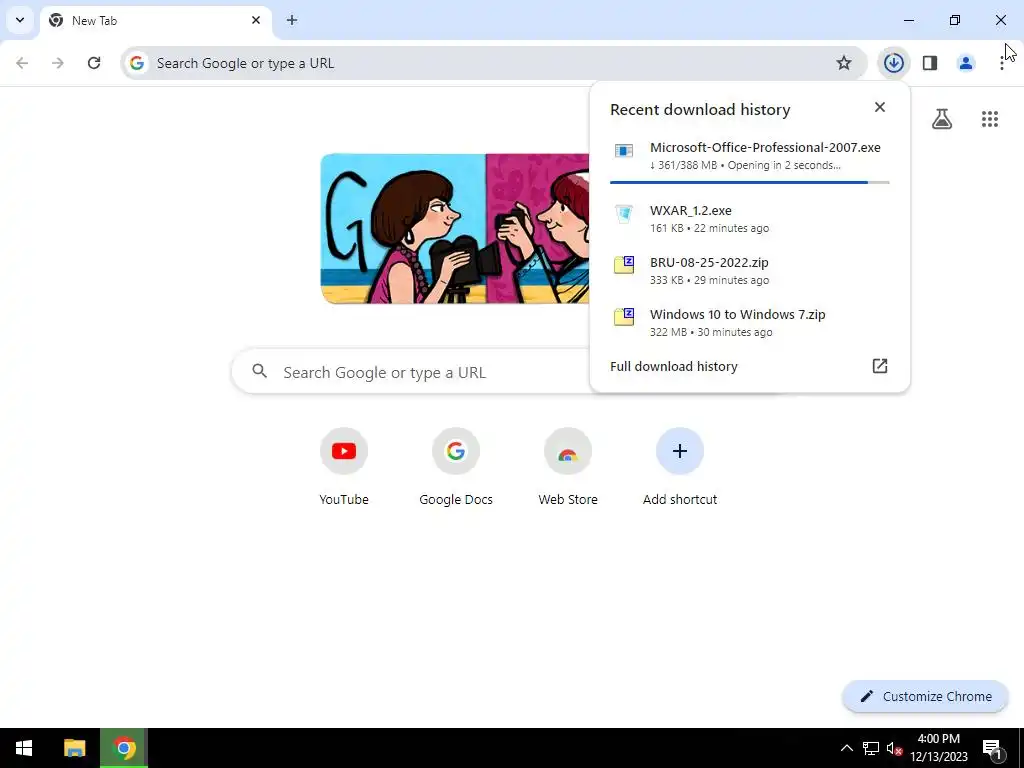Open Windows 10 to Windows 7.zip entry
This screenshot has width=1024, height=768.
pyautogui.click(x=750, y=323)
